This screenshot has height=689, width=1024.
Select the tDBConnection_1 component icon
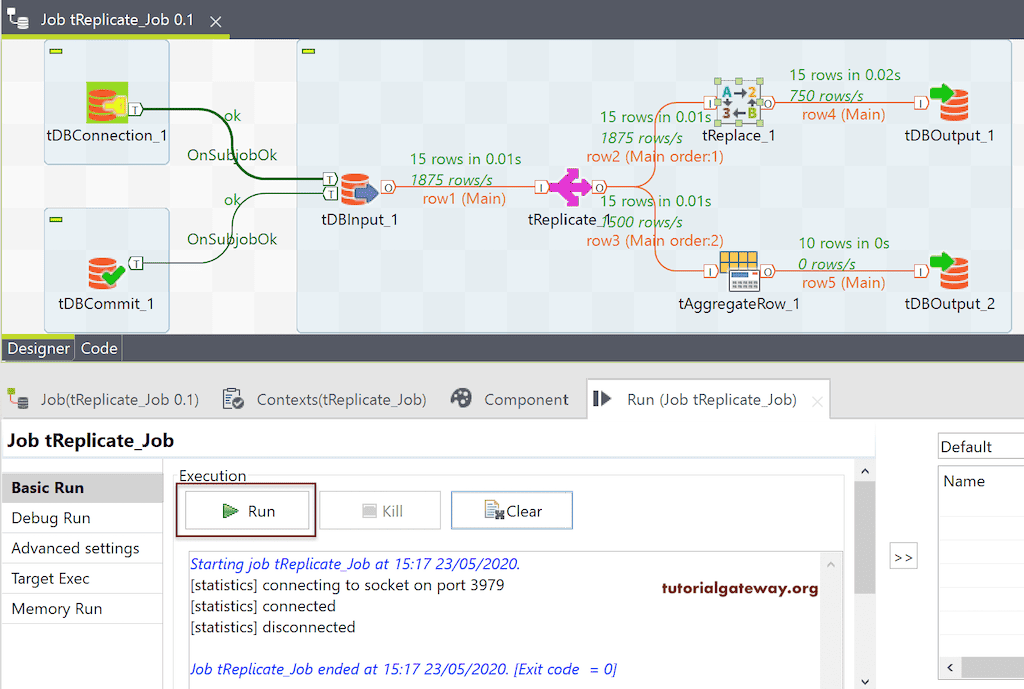tap(106, 100)
